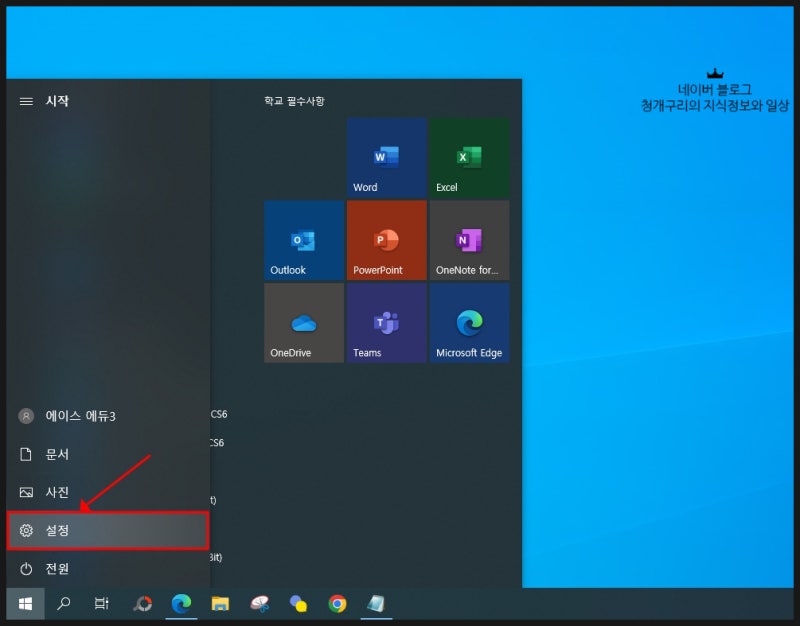Launch the PowerPoint tile
The image size is (800, 626).
coord(387,240)
